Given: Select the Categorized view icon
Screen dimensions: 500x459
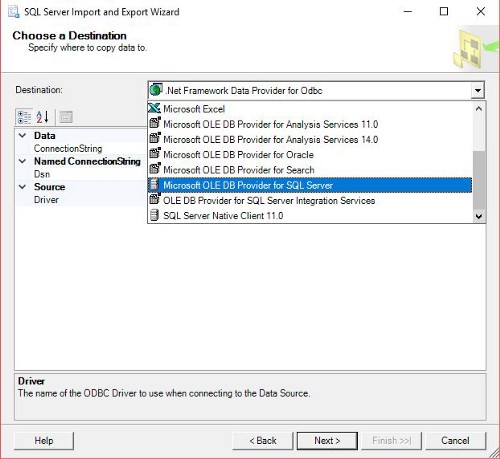Looking at the screenshot, I should [24, 117].
